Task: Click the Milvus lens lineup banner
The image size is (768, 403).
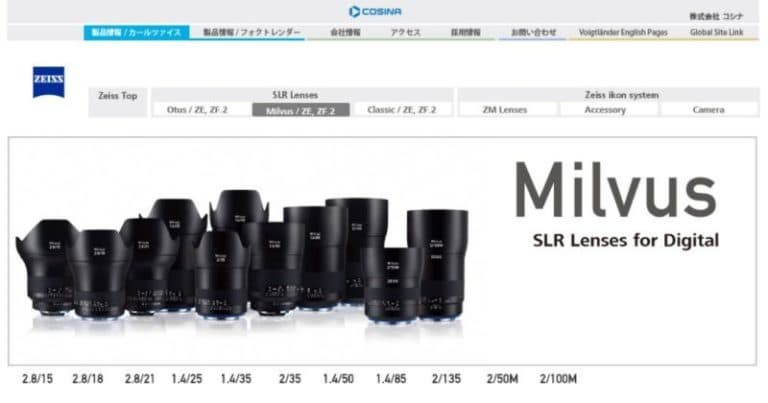Action: (382, 251)
